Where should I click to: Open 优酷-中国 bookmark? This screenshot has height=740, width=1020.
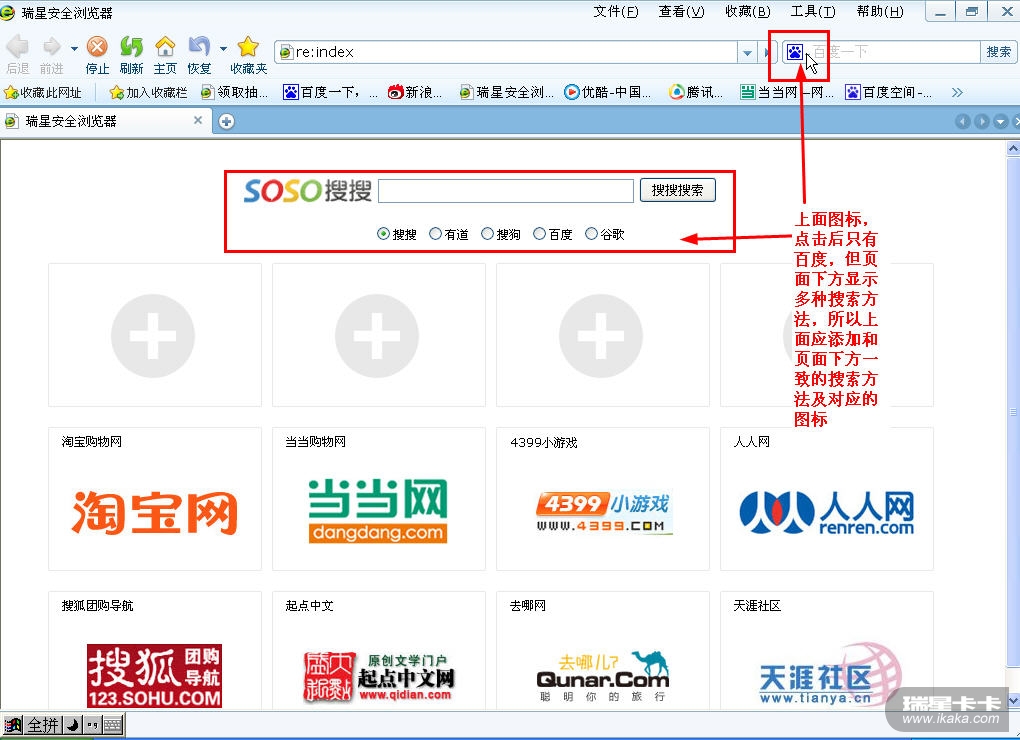[608, 92]
